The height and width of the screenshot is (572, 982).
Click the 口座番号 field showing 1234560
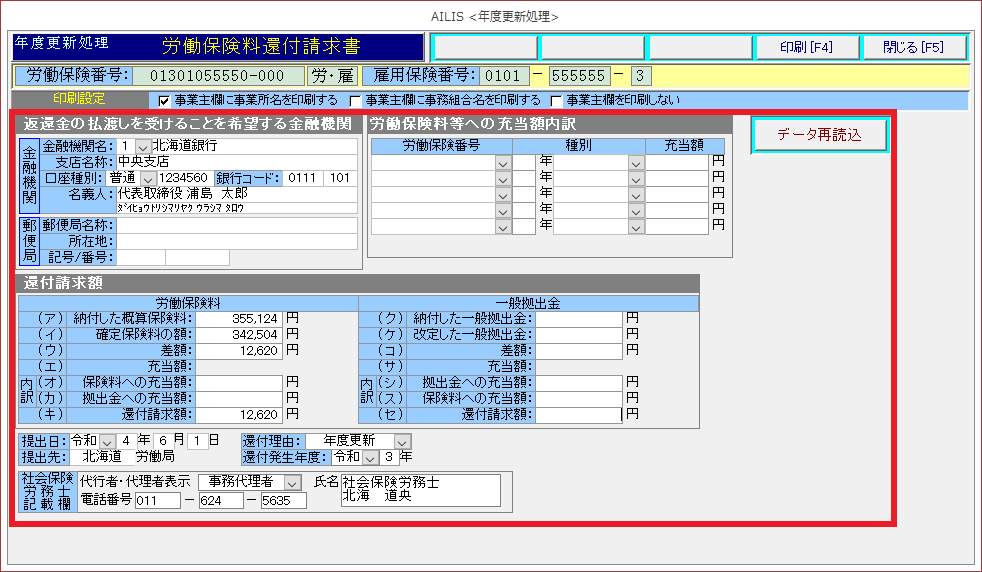coord(184,178)
